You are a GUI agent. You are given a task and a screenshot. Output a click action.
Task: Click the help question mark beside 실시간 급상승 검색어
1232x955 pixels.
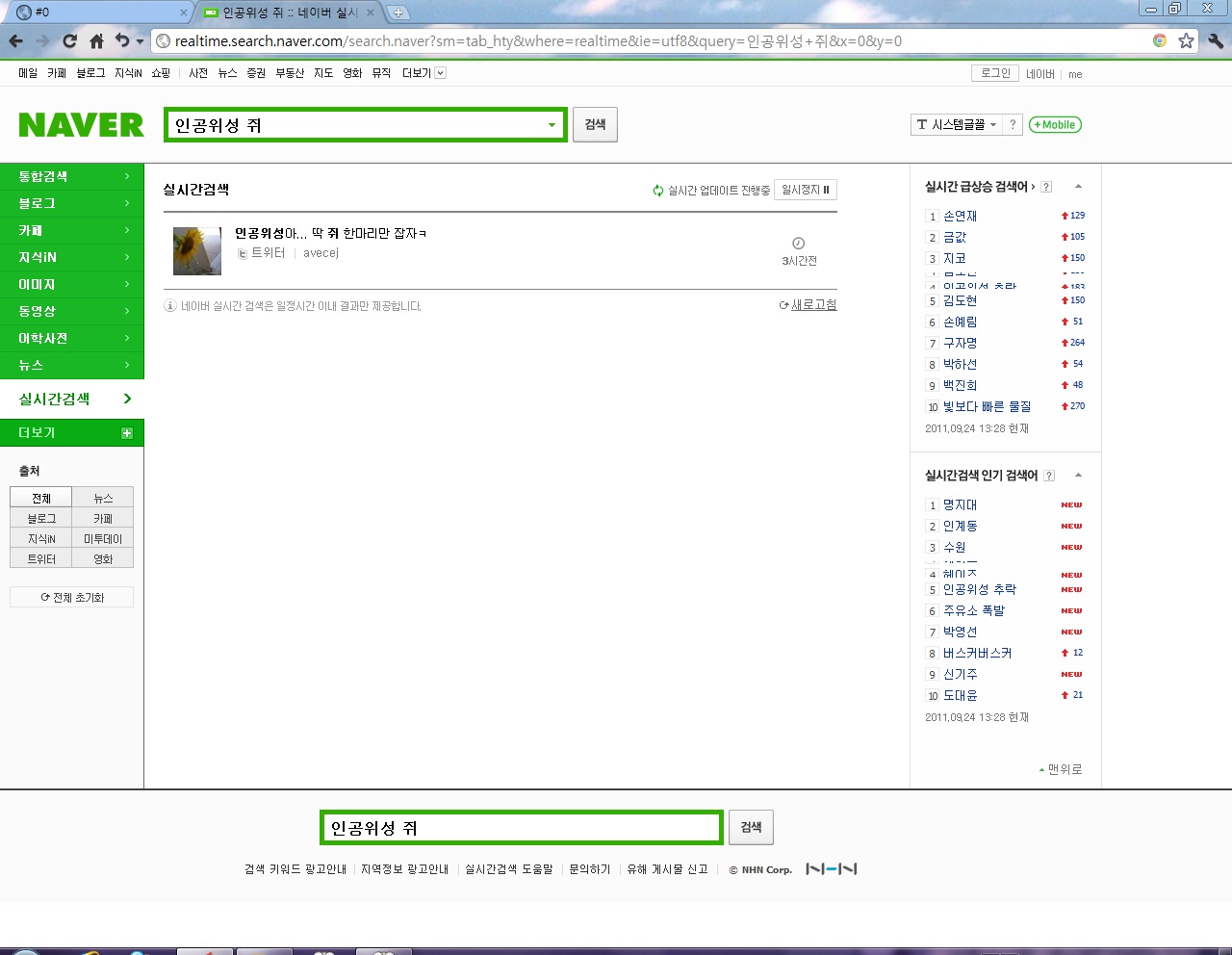pos(1046,187)
